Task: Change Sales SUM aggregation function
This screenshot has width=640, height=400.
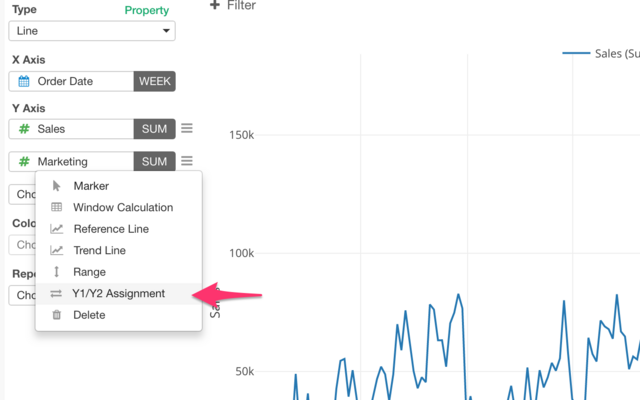Action: point(154,129)
